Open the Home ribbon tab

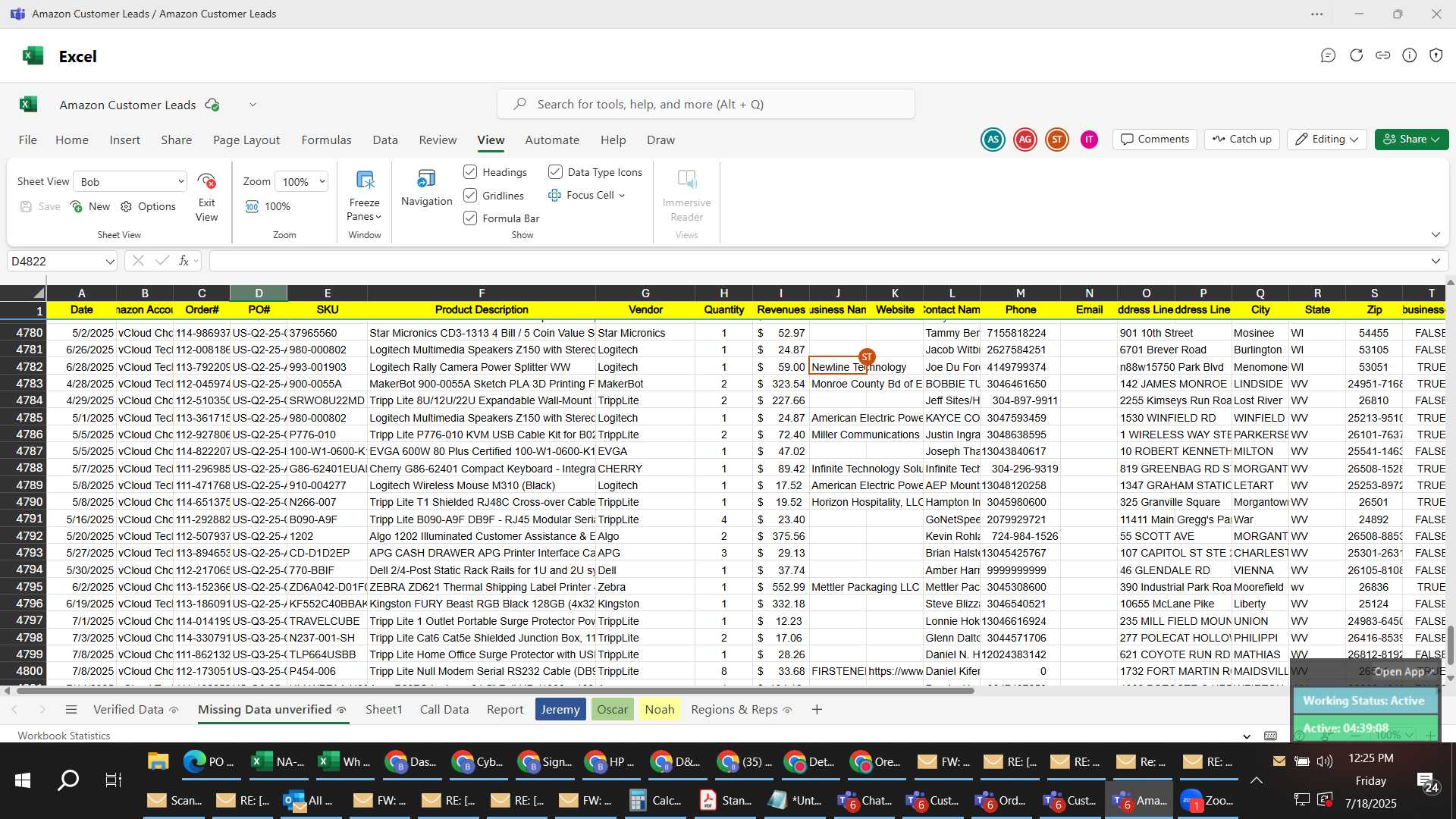click(x=72, y=140)
